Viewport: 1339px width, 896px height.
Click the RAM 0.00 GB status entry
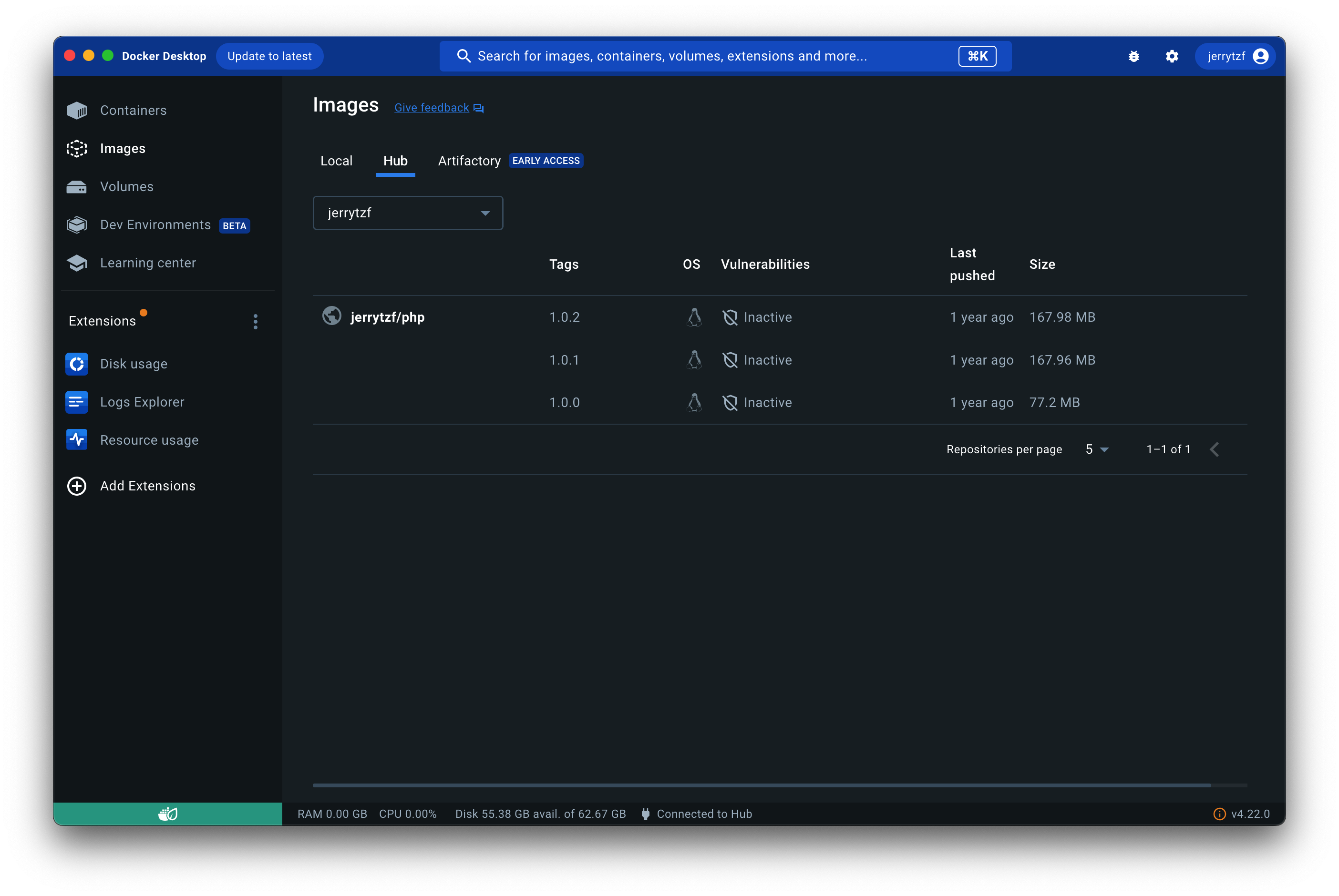(x=332, y=814)
